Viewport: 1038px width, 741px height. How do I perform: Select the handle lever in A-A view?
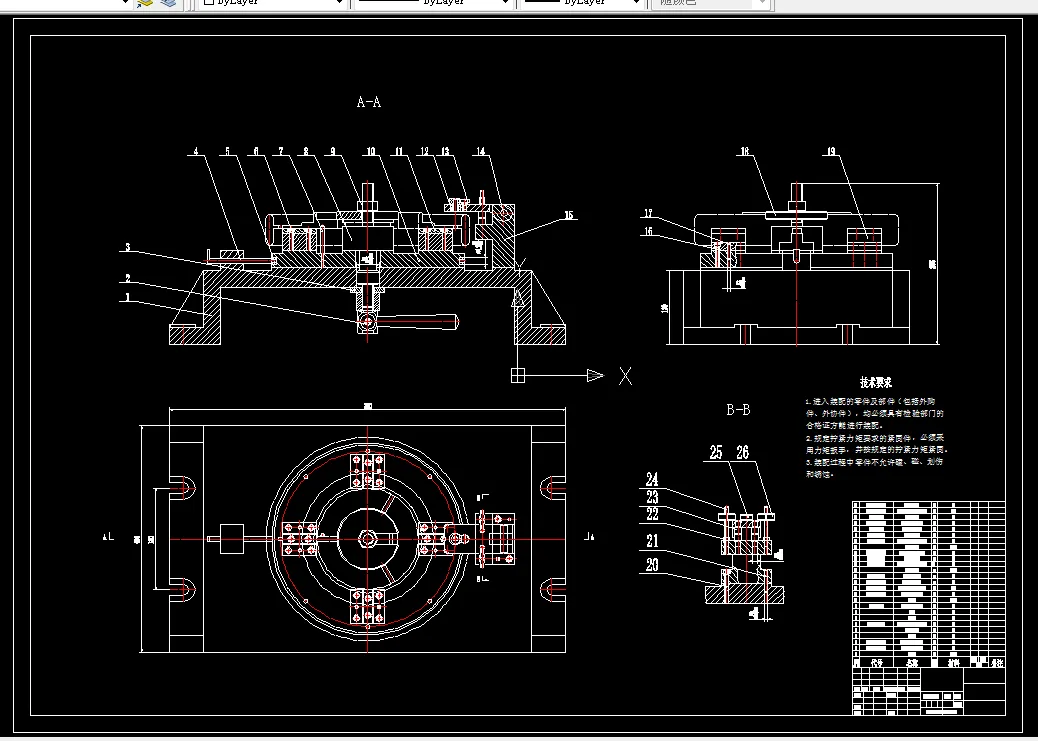coord(417,322)
